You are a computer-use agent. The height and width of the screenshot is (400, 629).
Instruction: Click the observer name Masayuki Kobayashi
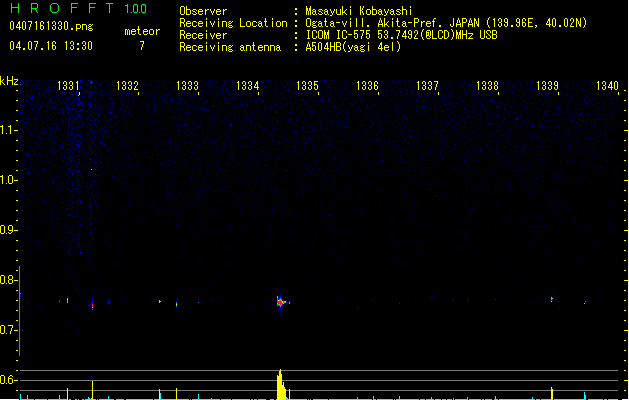click(359, 11)
